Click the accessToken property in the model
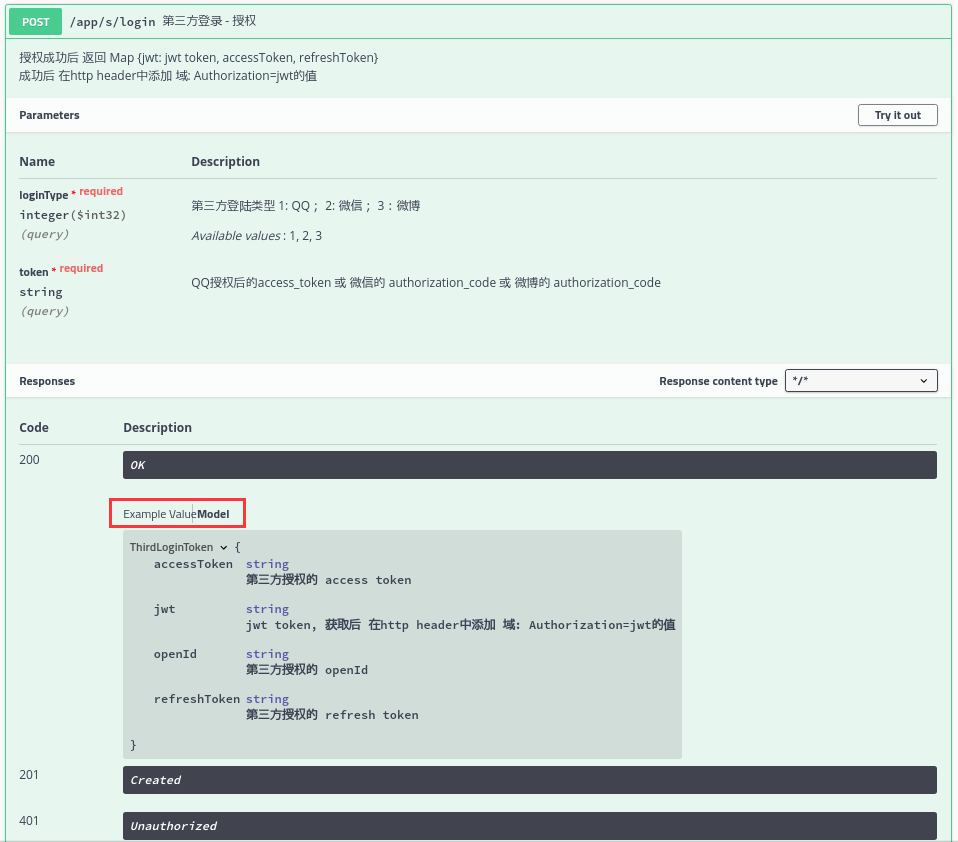This screenshot has width=958, height=842. (x=193, y=564)
